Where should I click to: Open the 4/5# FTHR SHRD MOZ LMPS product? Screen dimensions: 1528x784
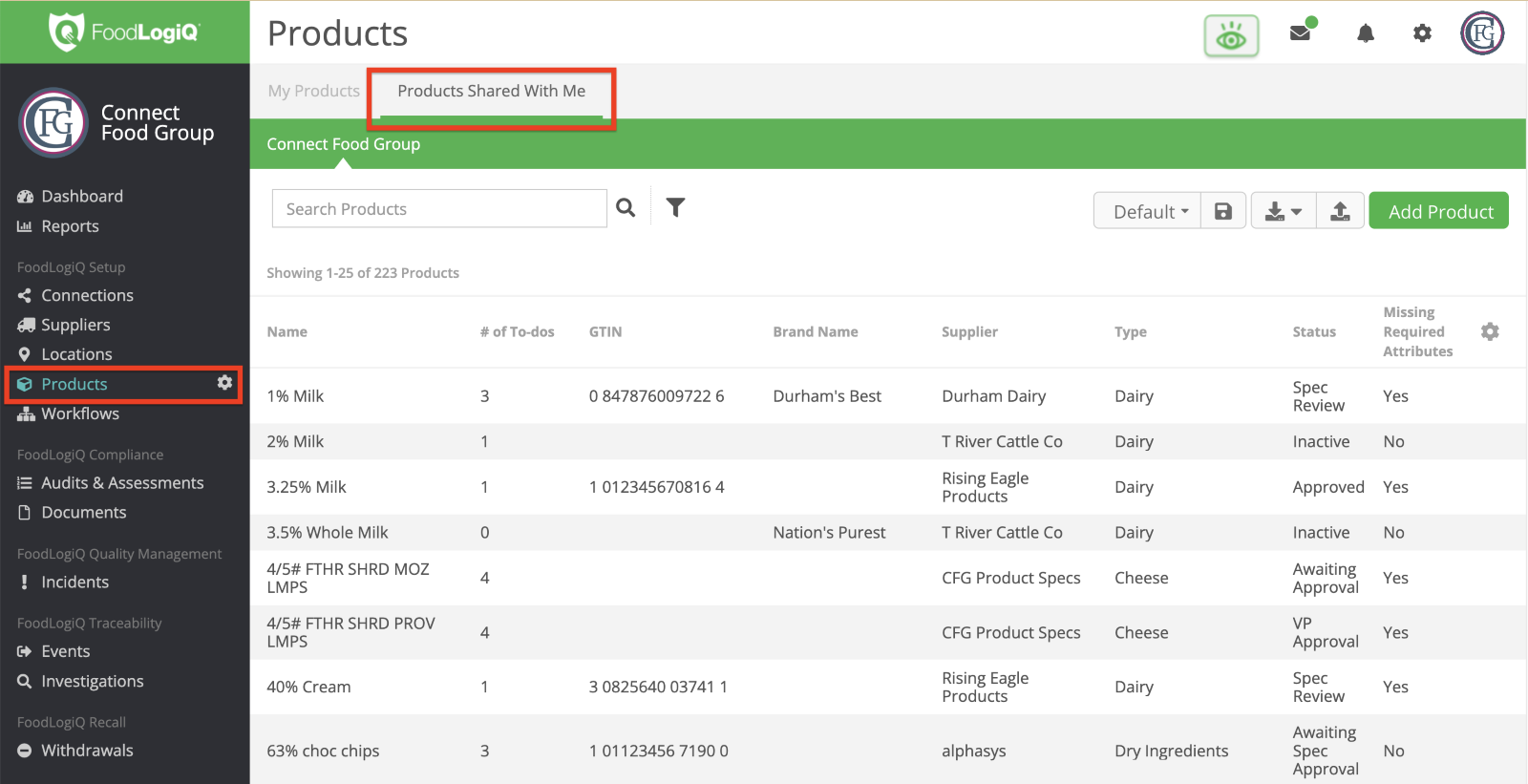click(349, 578)
